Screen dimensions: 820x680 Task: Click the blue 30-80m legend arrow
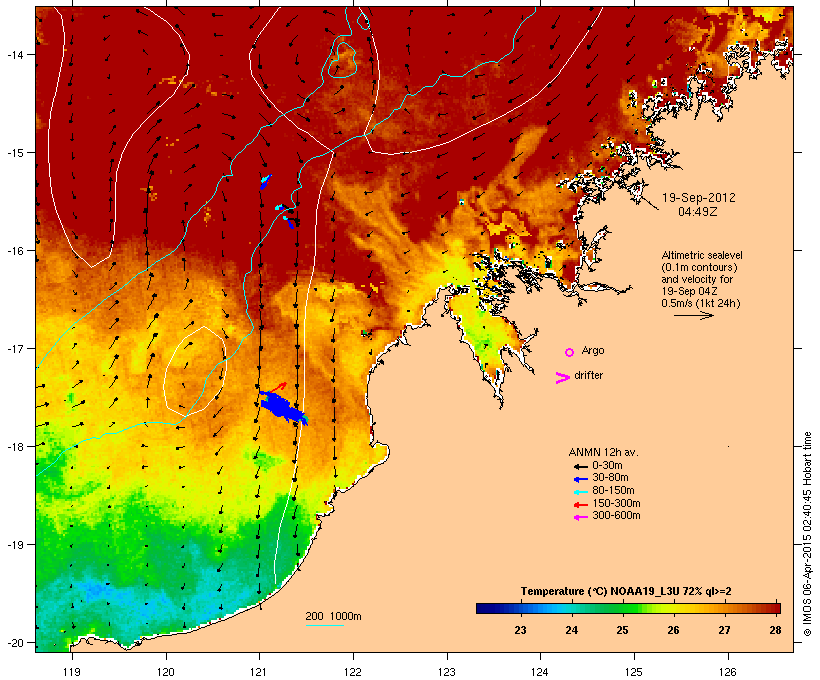click(580, 479)
